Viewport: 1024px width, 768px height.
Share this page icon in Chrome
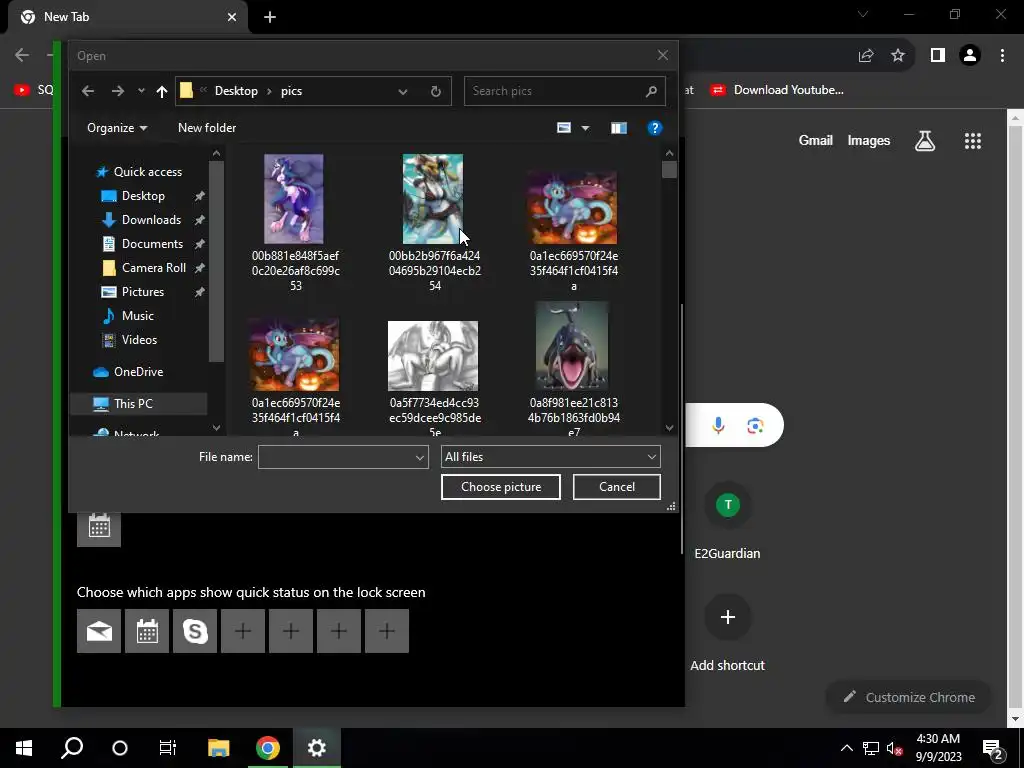(x=866, y=56)
